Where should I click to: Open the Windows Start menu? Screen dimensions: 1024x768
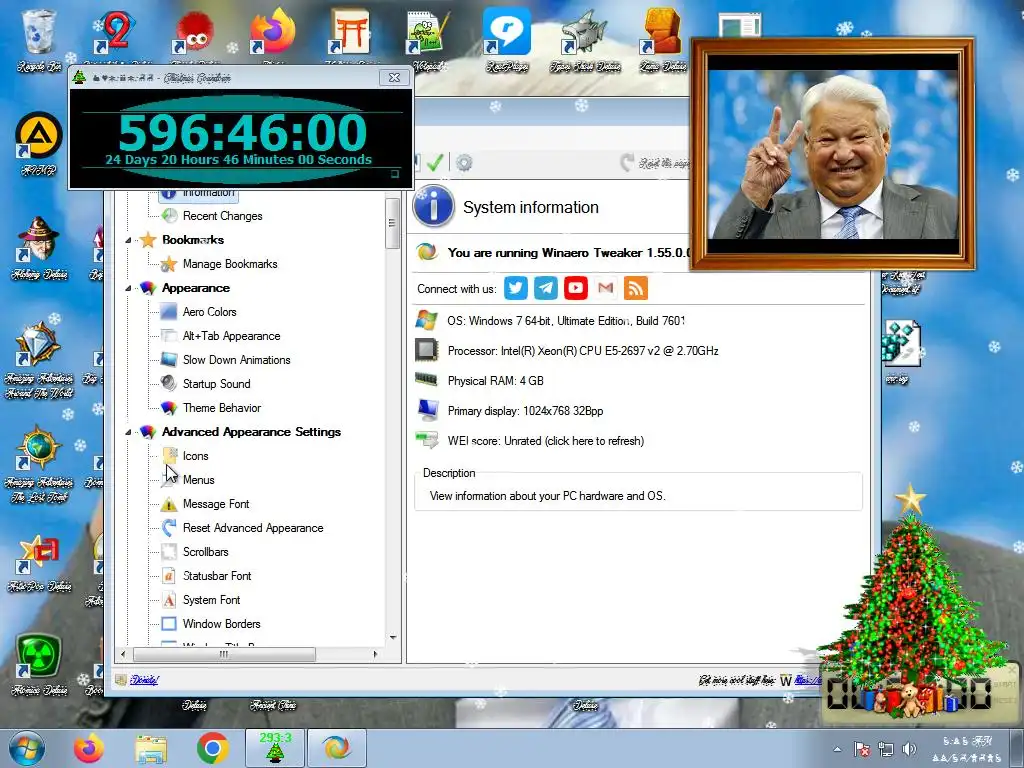27,748
